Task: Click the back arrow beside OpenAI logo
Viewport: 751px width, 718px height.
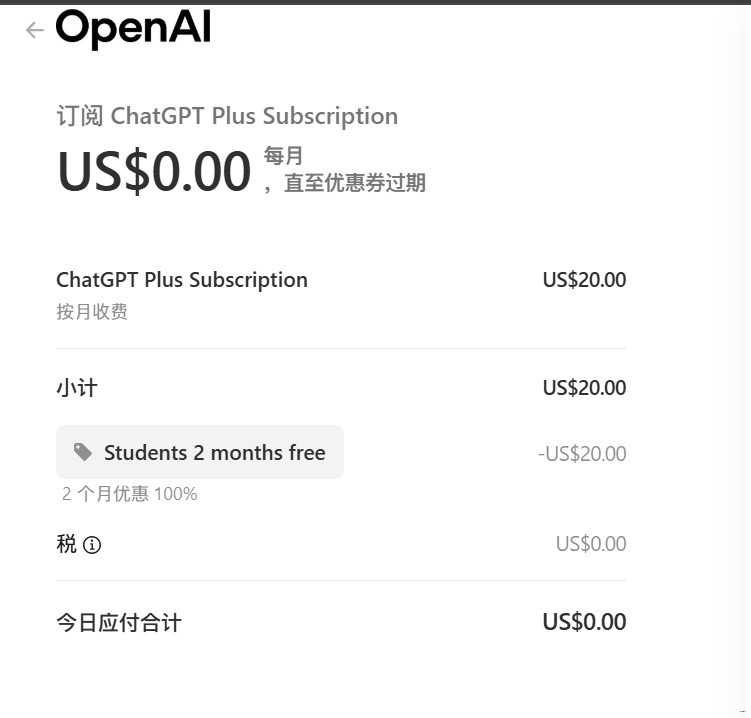Action: click(x=35, y=30)
